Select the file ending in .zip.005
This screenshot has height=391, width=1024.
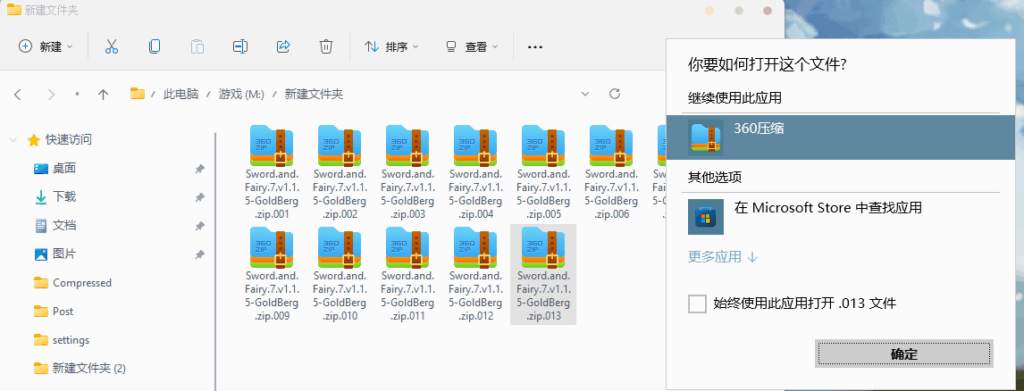click(x=543, y=172)
